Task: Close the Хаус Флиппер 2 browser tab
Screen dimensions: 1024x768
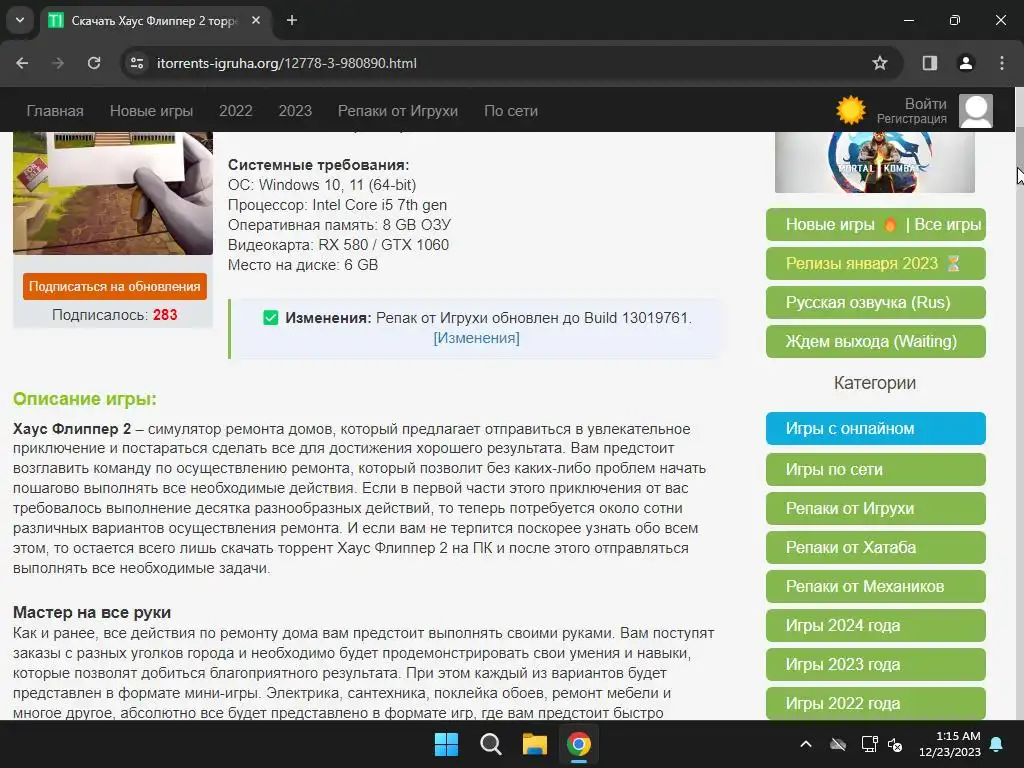Action: (x=256, y=20)
